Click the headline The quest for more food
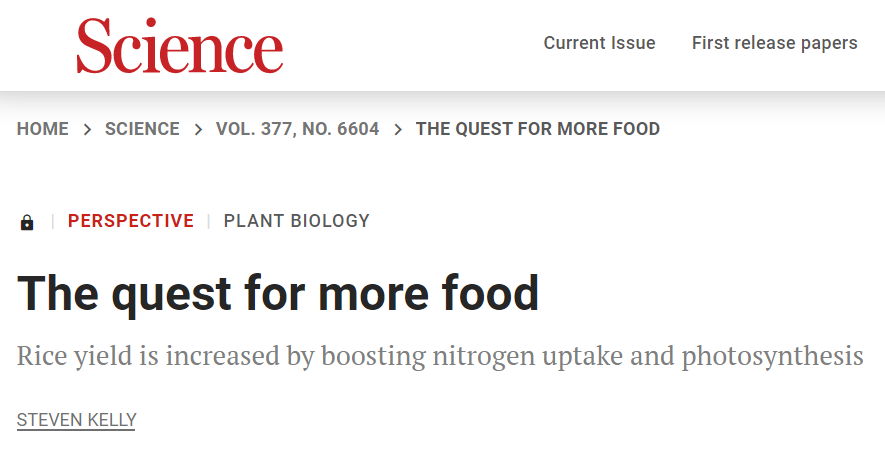 (x=278, y=294)
